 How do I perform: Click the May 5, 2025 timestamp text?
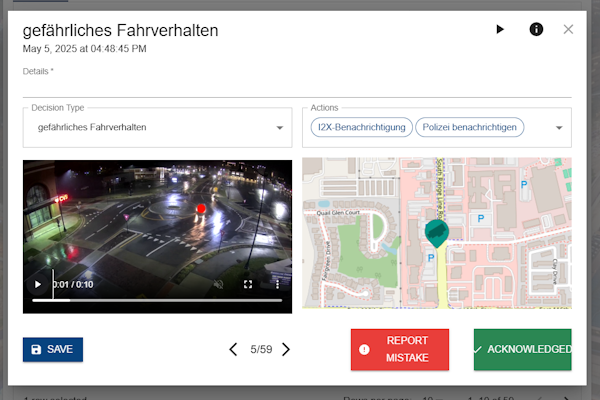(x=85, y=49)
